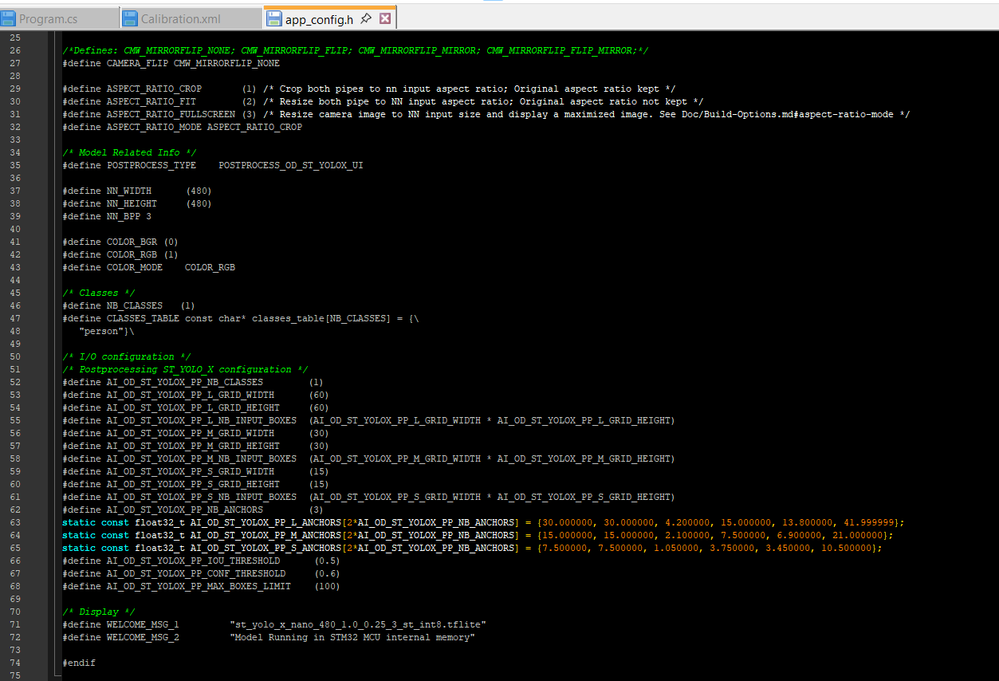Click line number 74 in the margin
The image size is (999, 681).
pos(15,663)
